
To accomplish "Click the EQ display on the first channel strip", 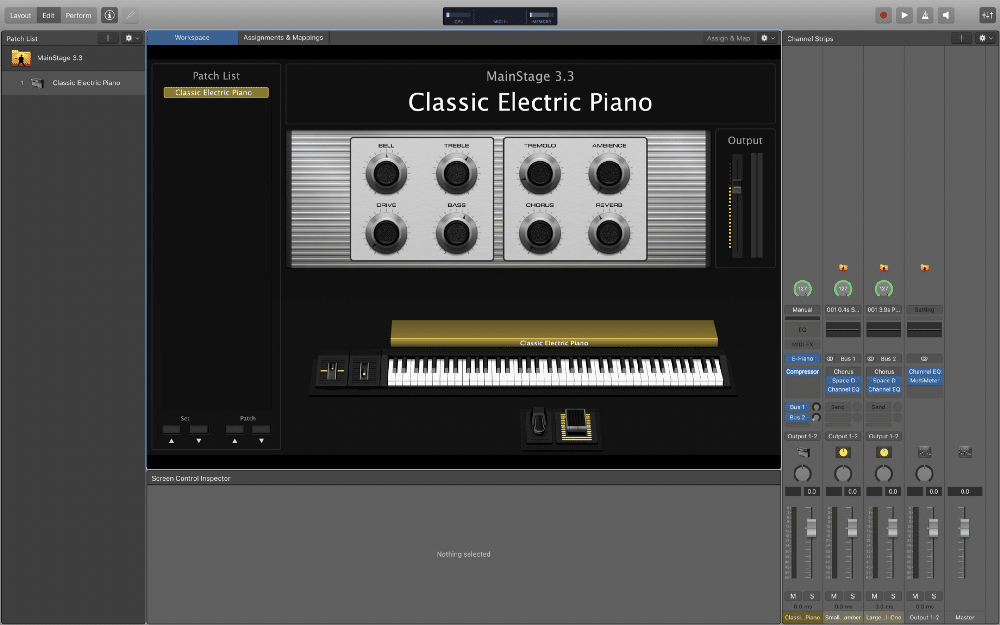I will point(802,330).
